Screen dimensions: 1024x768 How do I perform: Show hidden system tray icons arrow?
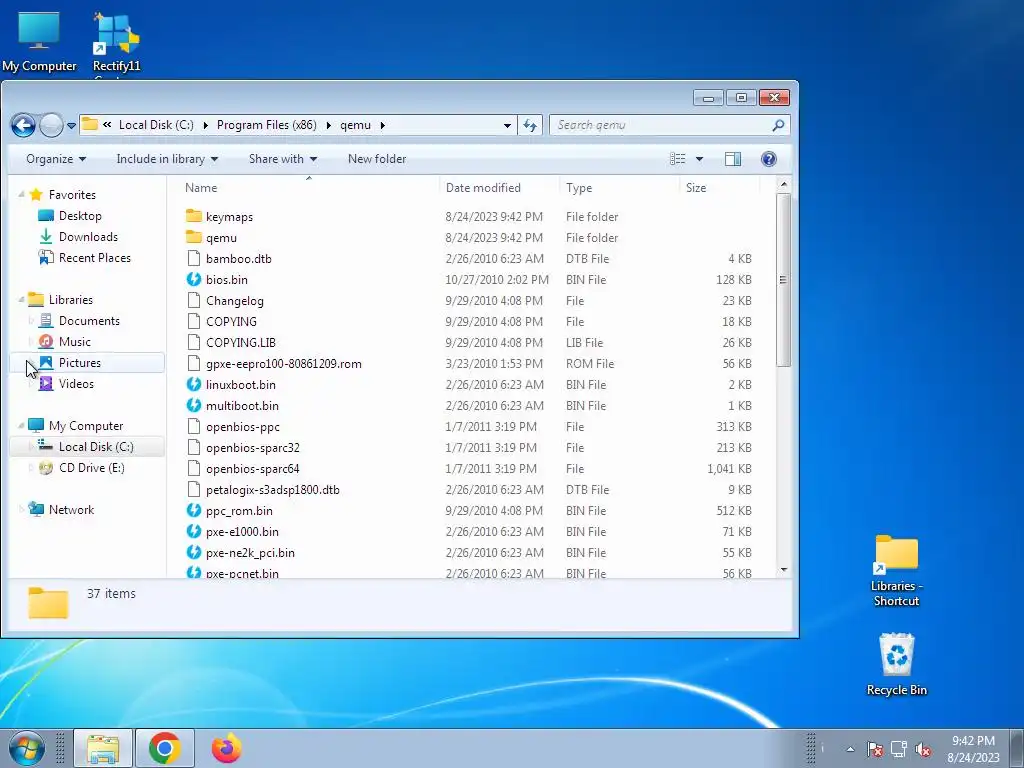850,749
